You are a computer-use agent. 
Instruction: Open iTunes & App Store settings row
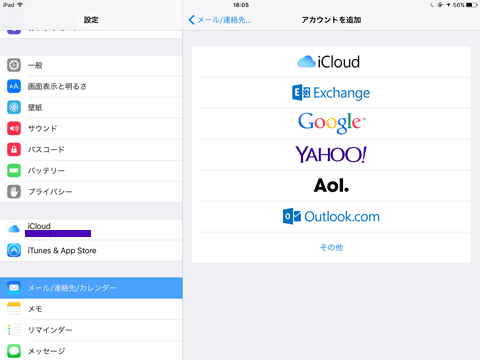coord(91,250)
